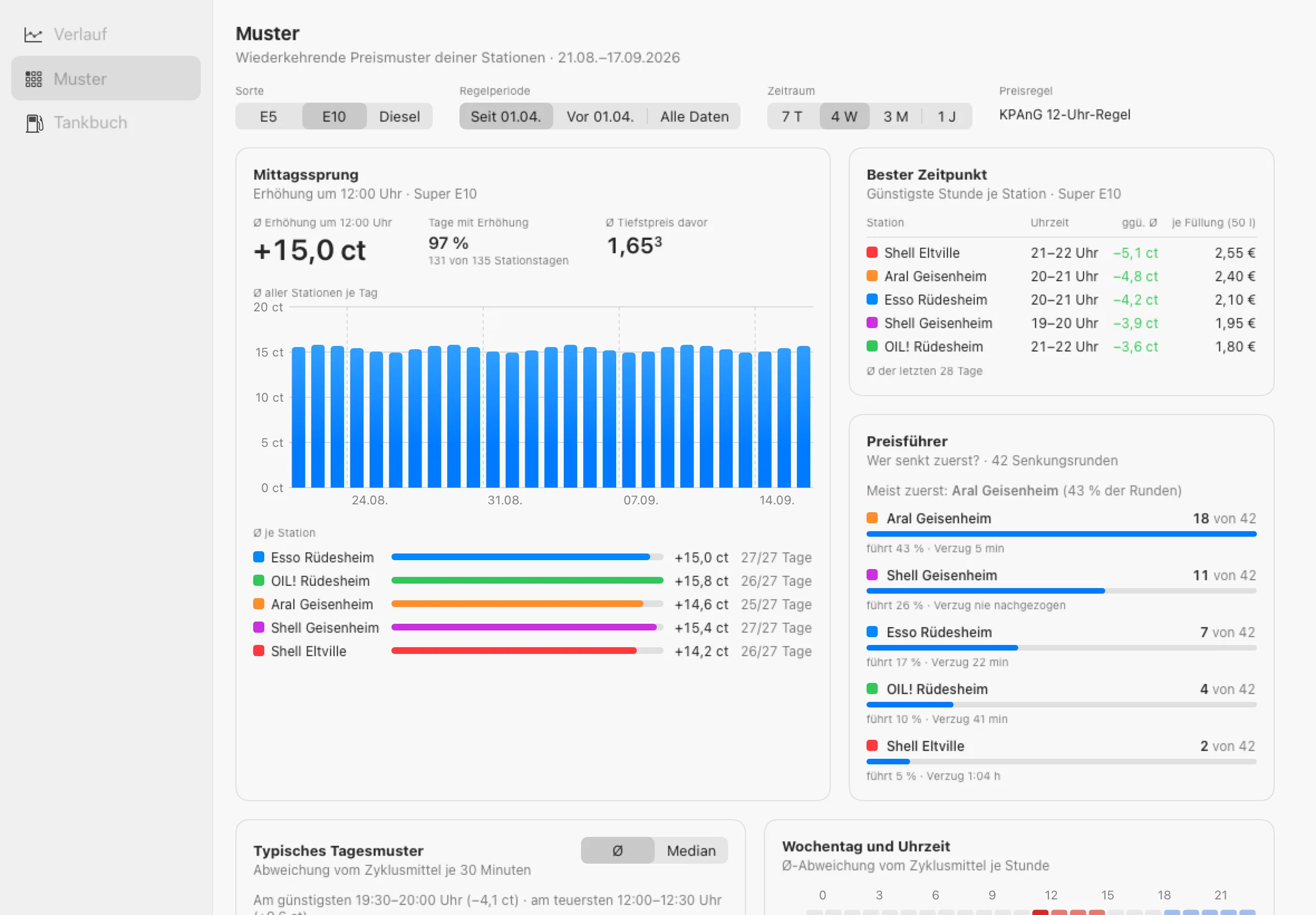Click '1,80 €' value for OIL! Rüdesheim

point(1235,347)
